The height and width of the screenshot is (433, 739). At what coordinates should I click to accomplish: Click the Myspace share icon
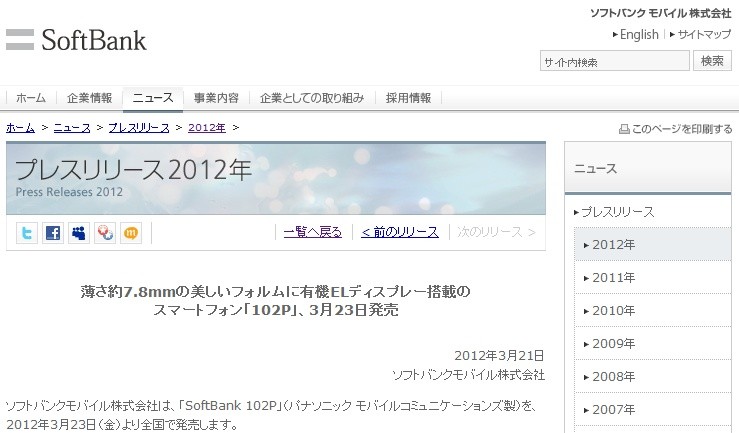tap(79, 233)
